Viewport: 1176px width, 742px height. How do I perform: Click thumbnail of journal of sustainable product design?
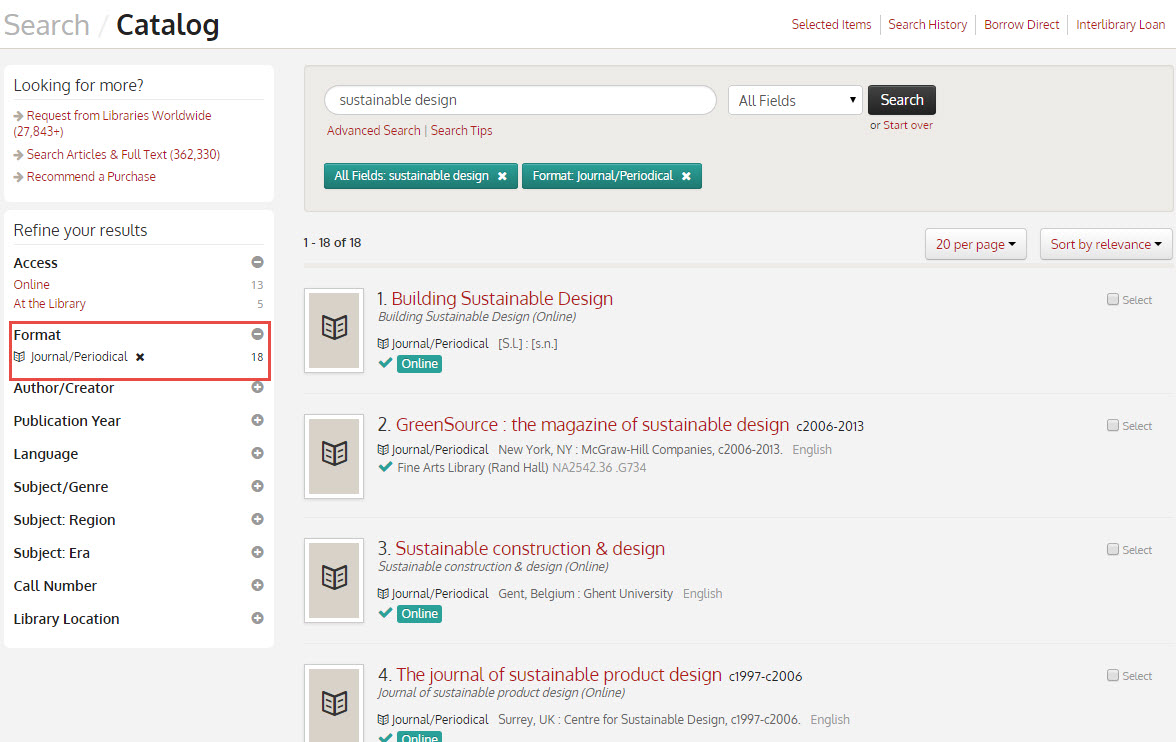pos(334,704)
